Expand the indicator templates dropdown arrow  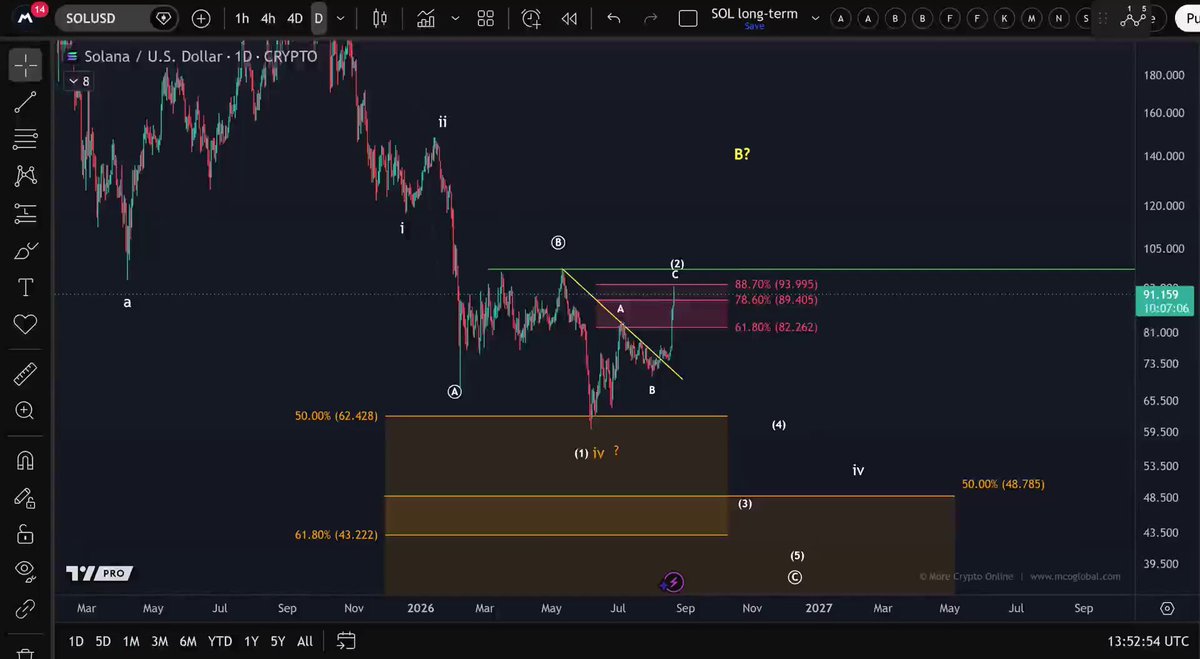pyautogui.click(x=453, y=18)
